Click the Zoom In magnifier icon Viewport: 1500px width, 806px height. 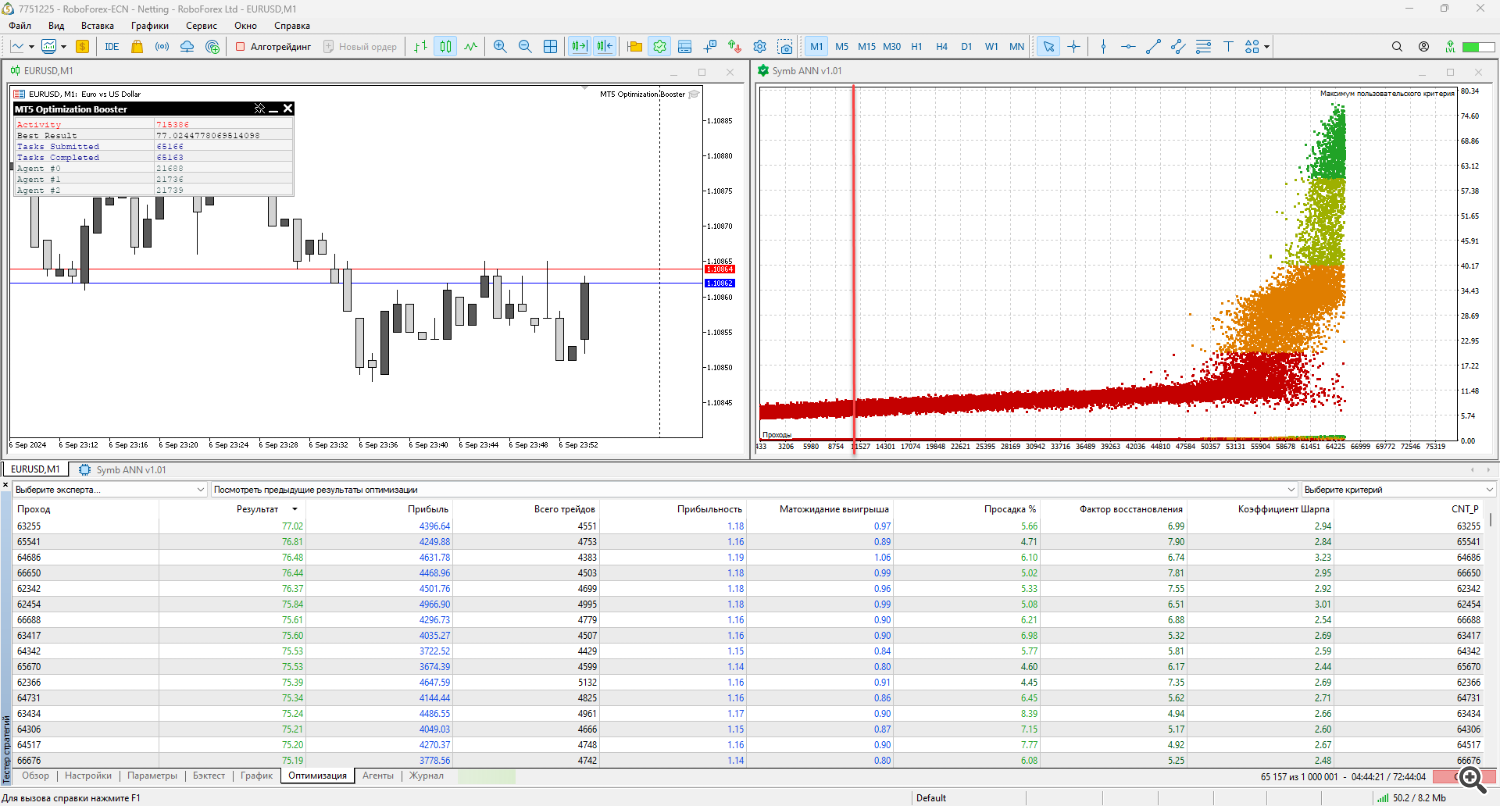click(x=499, y=46)
